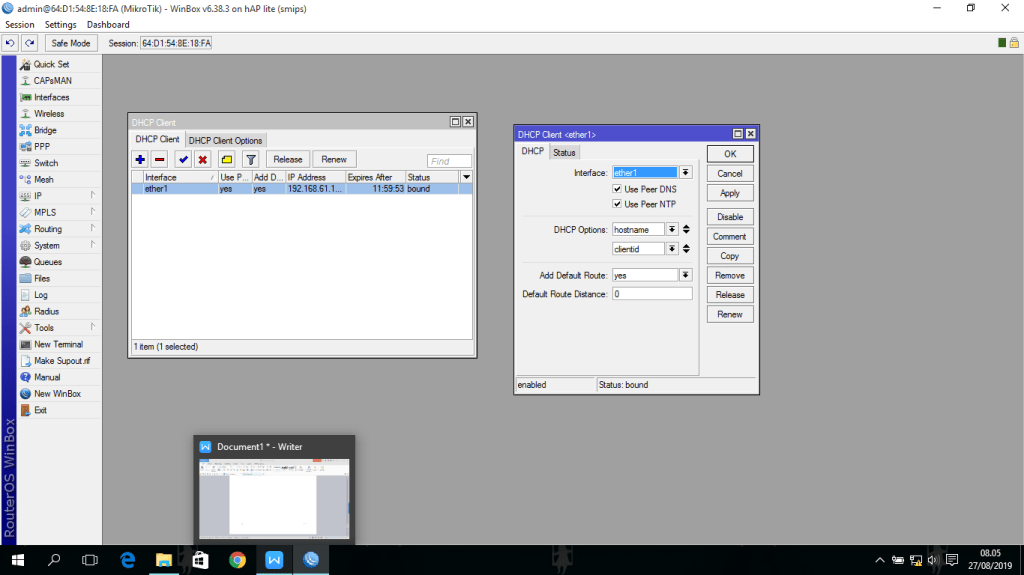Click the red minus Remove icon

(x=160, y=160)
